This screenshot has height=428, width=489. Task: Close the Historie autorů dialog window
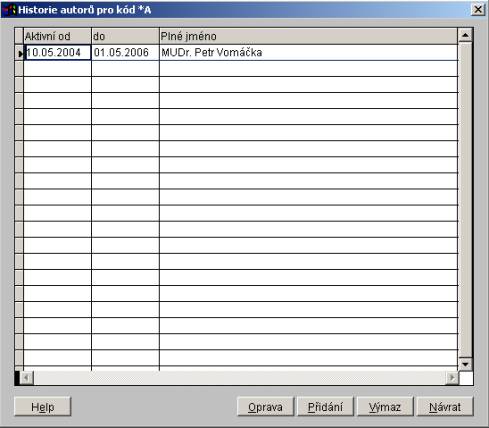click(x=478, y=9)
